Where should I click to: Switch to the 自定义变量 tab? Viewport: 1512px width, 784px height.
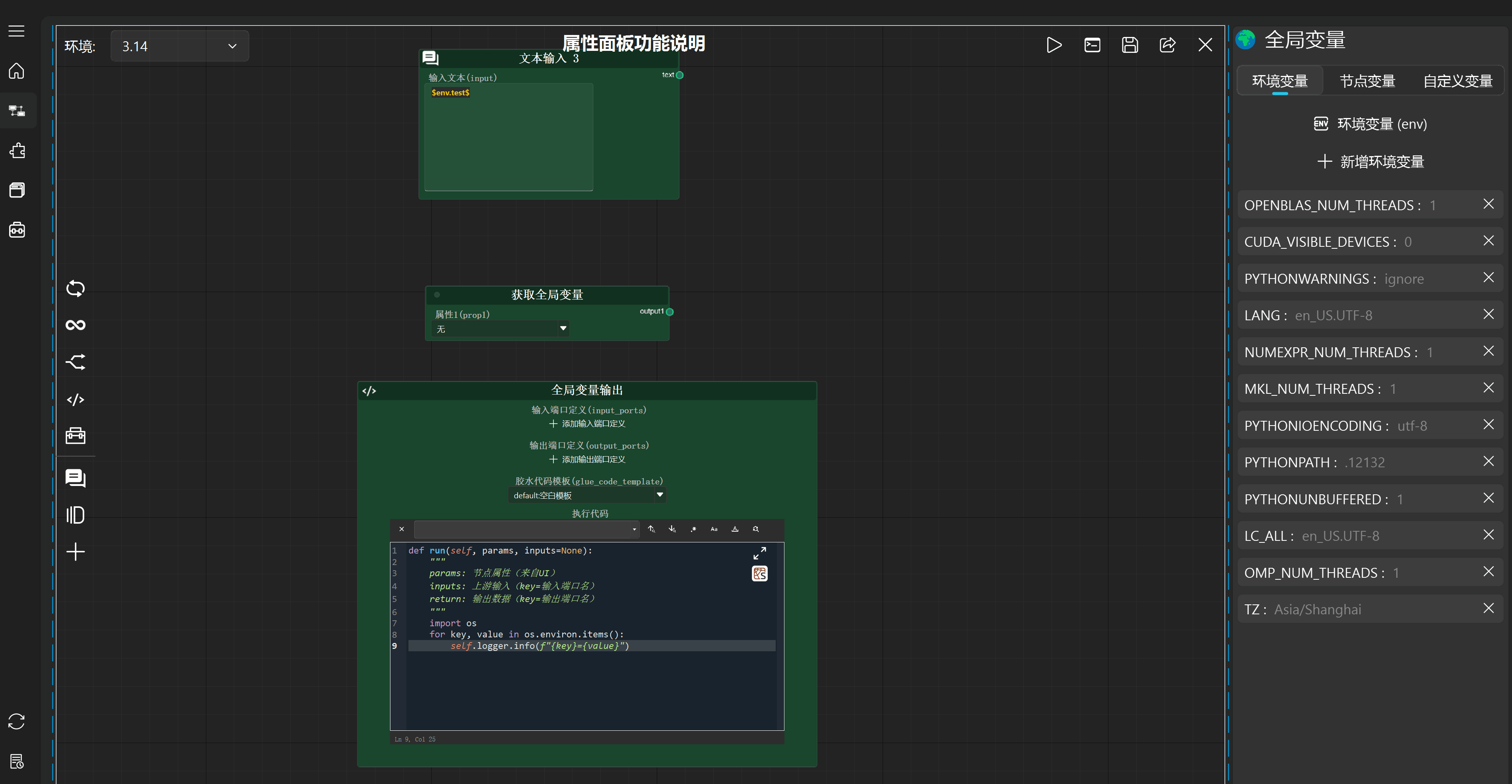click(x=1458, y=81)
